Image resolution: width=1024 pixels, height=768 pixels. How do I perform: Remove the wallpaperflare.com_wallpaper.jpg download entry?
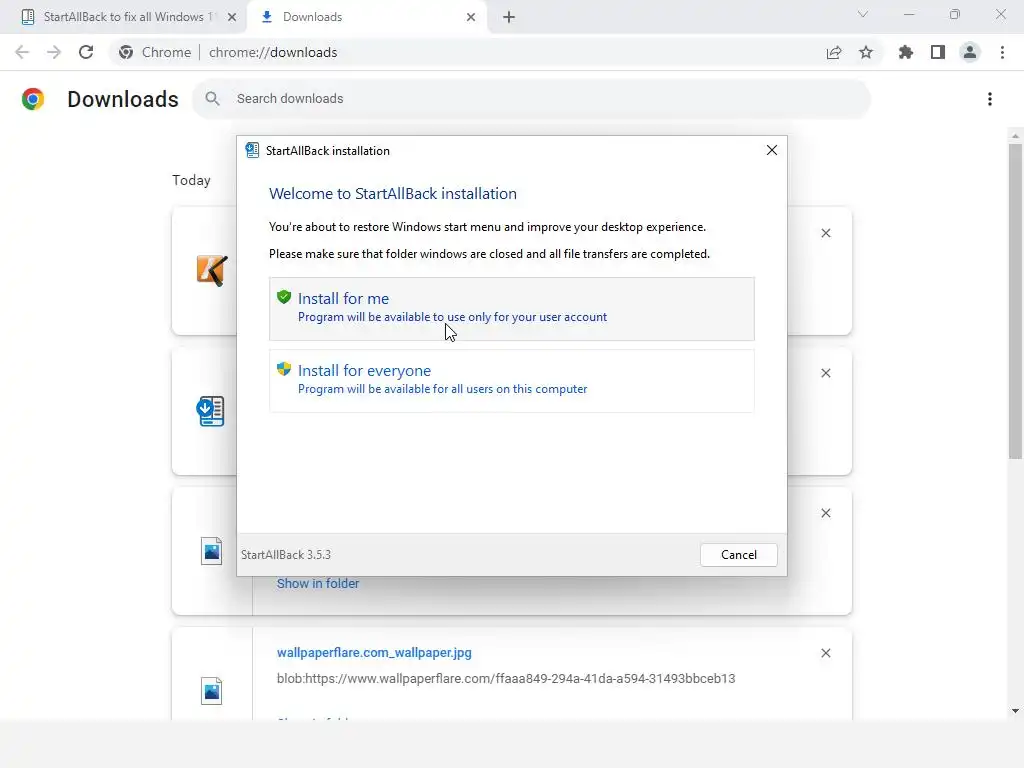[x=826, y=653]
